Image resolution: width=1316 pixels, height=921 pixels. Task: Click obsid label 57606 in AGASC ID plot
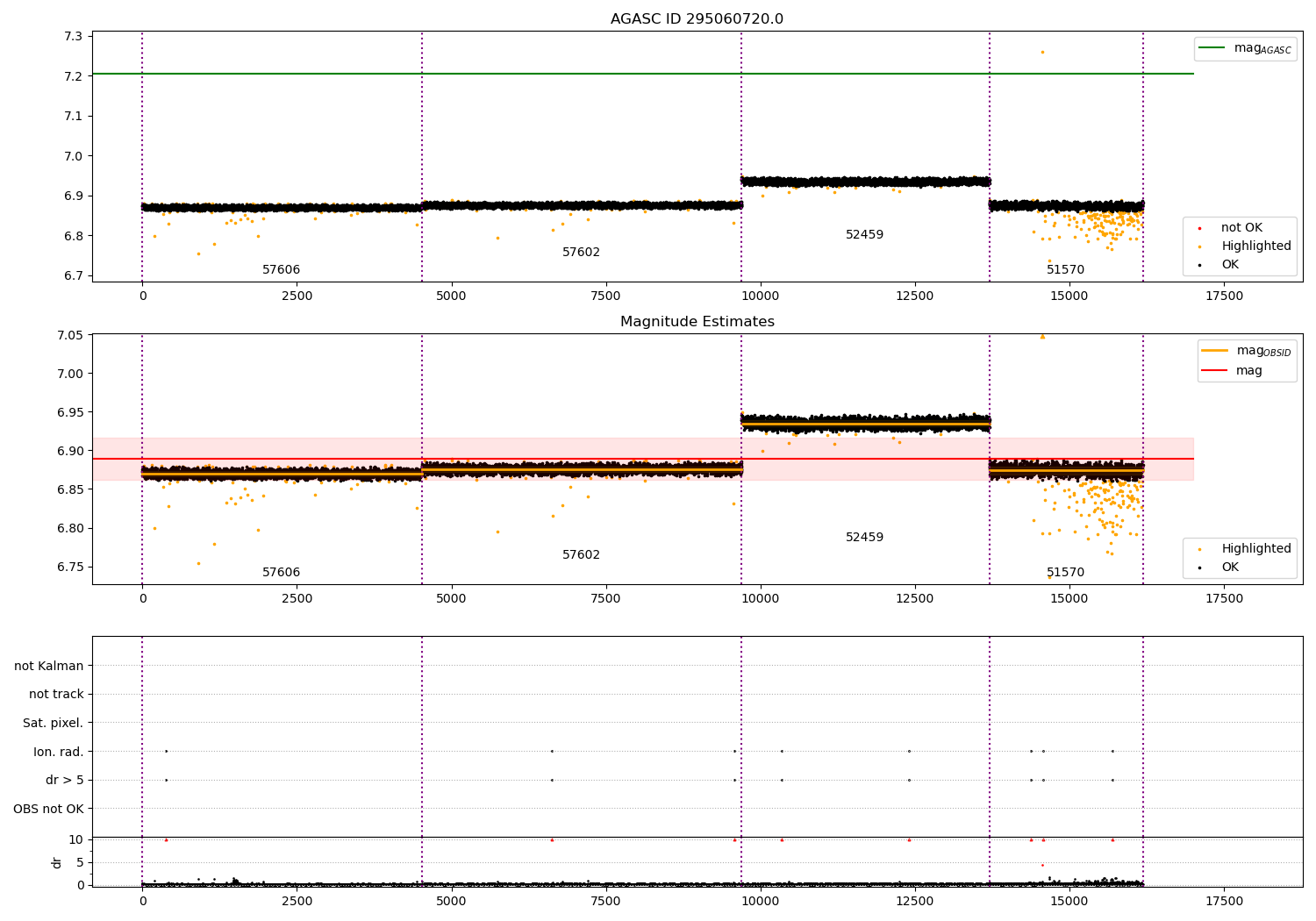click(x=281, y=270)
